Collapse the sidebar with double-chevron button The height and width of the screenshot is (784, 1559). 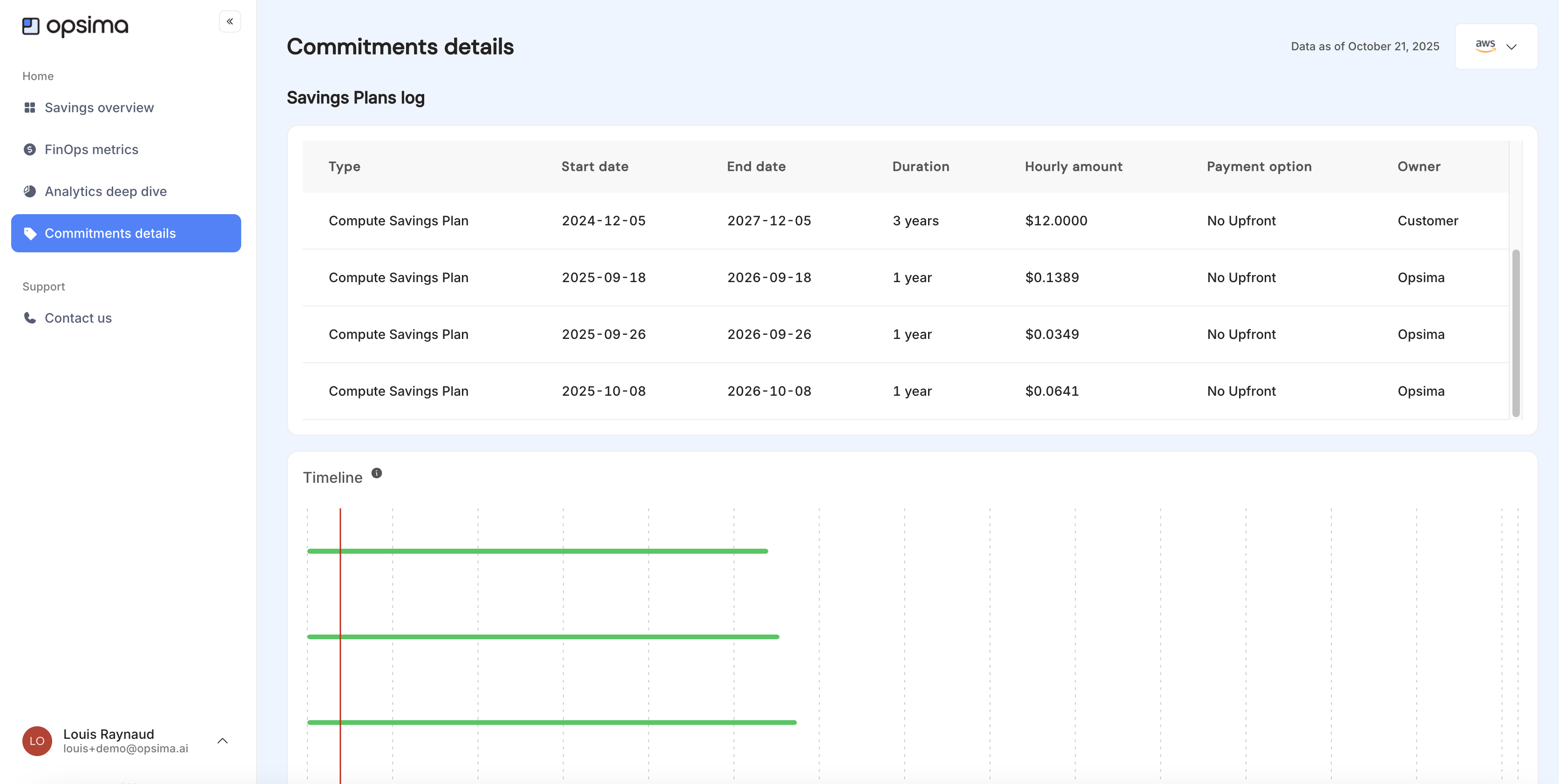click(230, 22)
